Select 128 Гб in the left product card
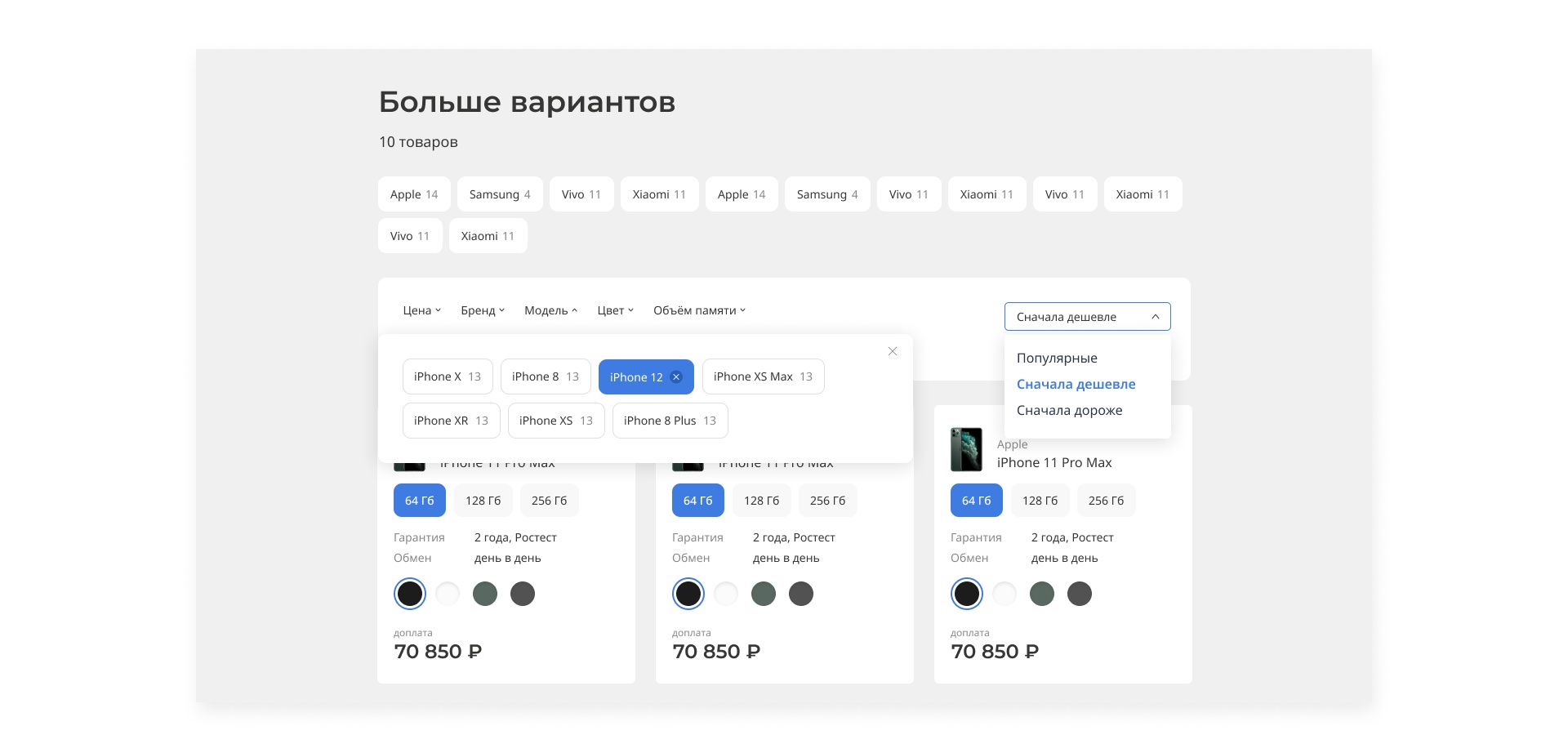 [x=483, y=501]
